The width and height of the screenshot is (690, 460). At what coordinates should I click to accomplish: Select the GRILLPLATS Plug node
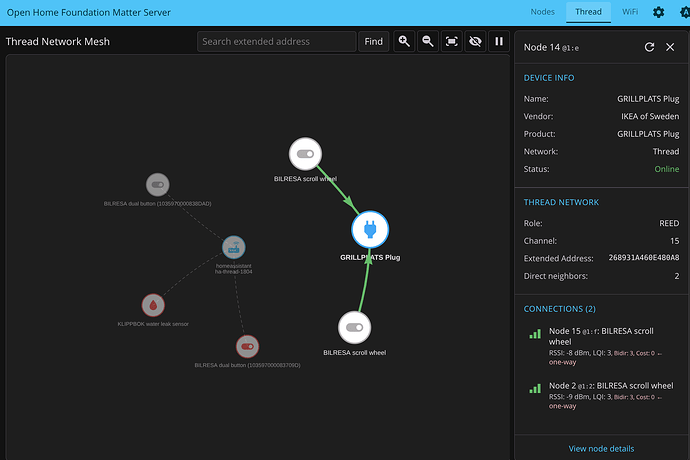click(x=370, y=229)
